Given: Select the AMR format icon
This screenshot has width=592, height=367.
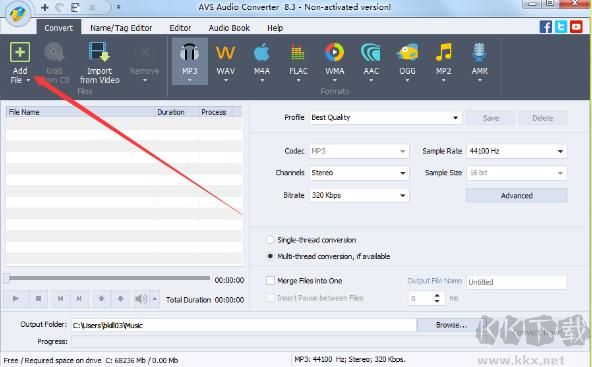Looking at the screenshot, I should [x=479, y=52].
